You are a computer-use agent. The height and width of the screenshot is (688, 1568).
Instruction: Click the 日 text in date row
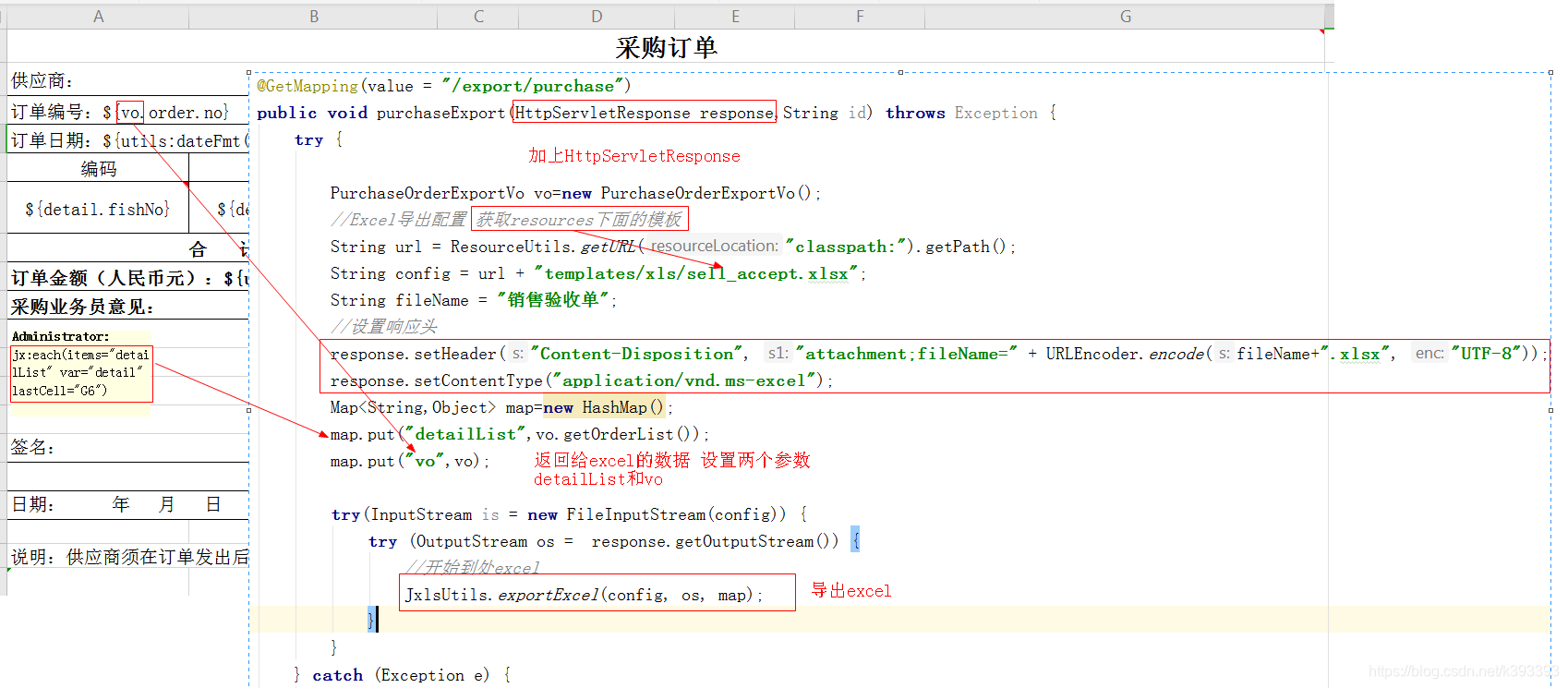(213, 504)
